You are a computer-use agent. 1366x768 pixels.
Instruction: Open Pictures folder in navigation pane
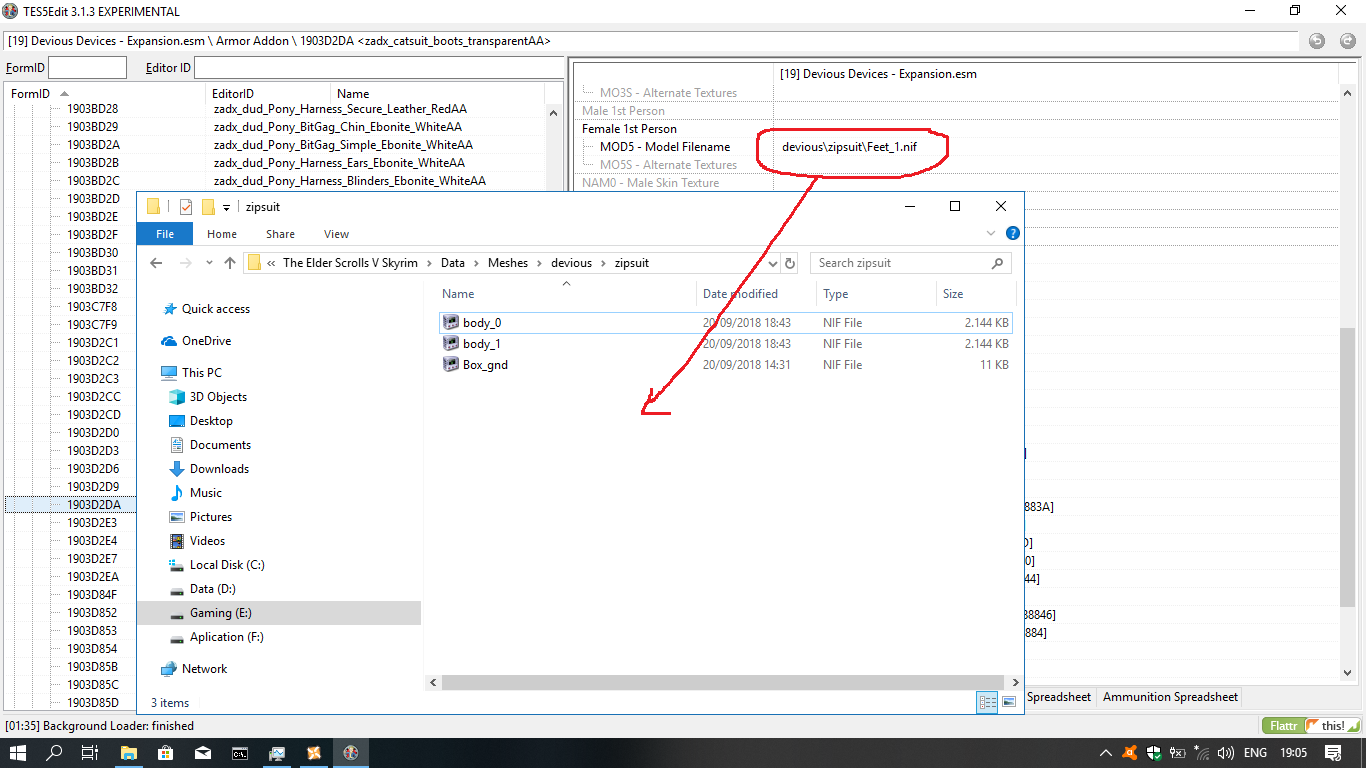click(210, 517)
